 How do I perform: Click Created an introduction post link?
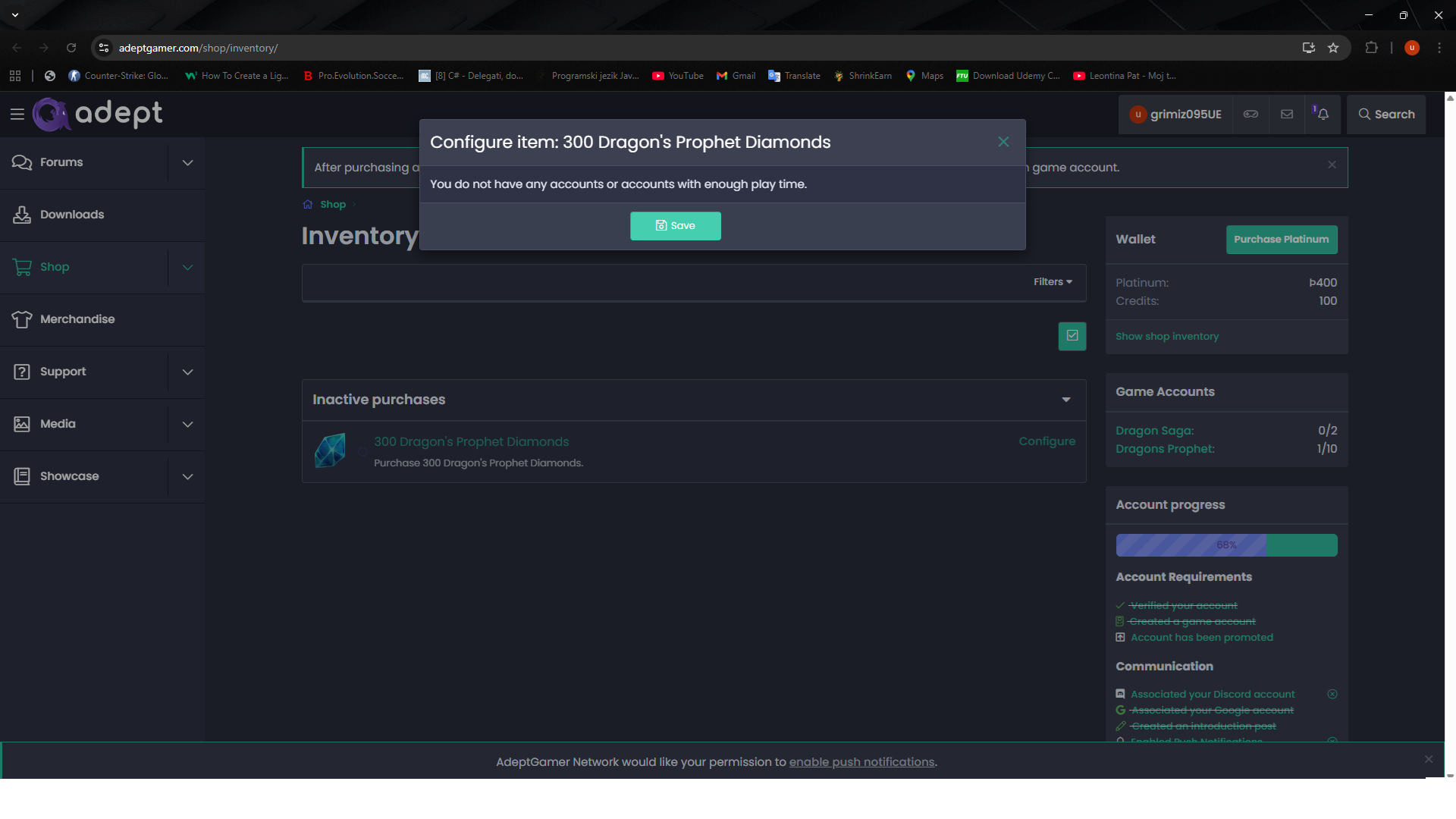(1203, 726)
